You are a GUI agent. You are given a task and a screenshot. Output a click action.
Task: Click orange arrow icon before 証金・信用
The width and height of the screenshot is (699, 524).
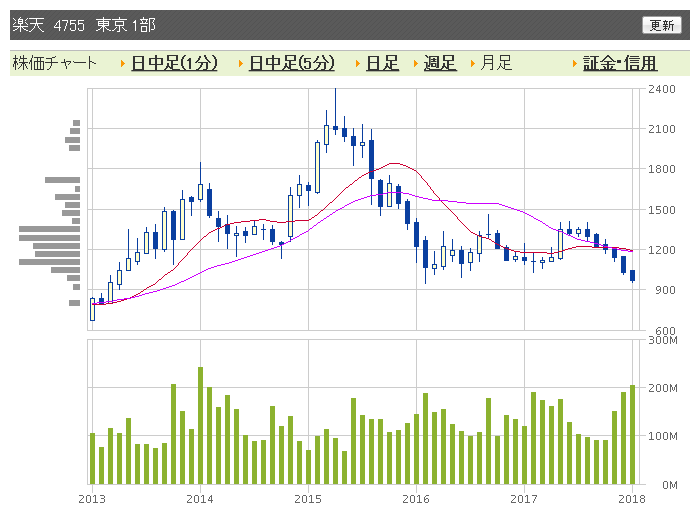coord(575,64)
